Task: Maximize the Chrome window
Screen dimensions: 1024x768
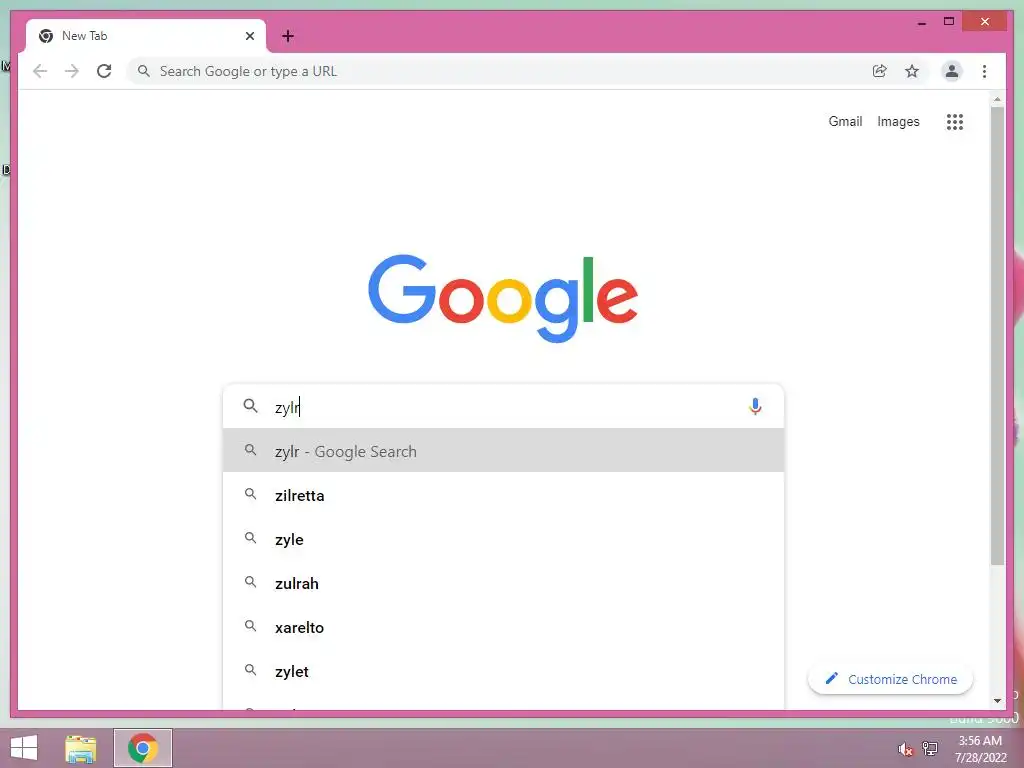Action: 949,22
